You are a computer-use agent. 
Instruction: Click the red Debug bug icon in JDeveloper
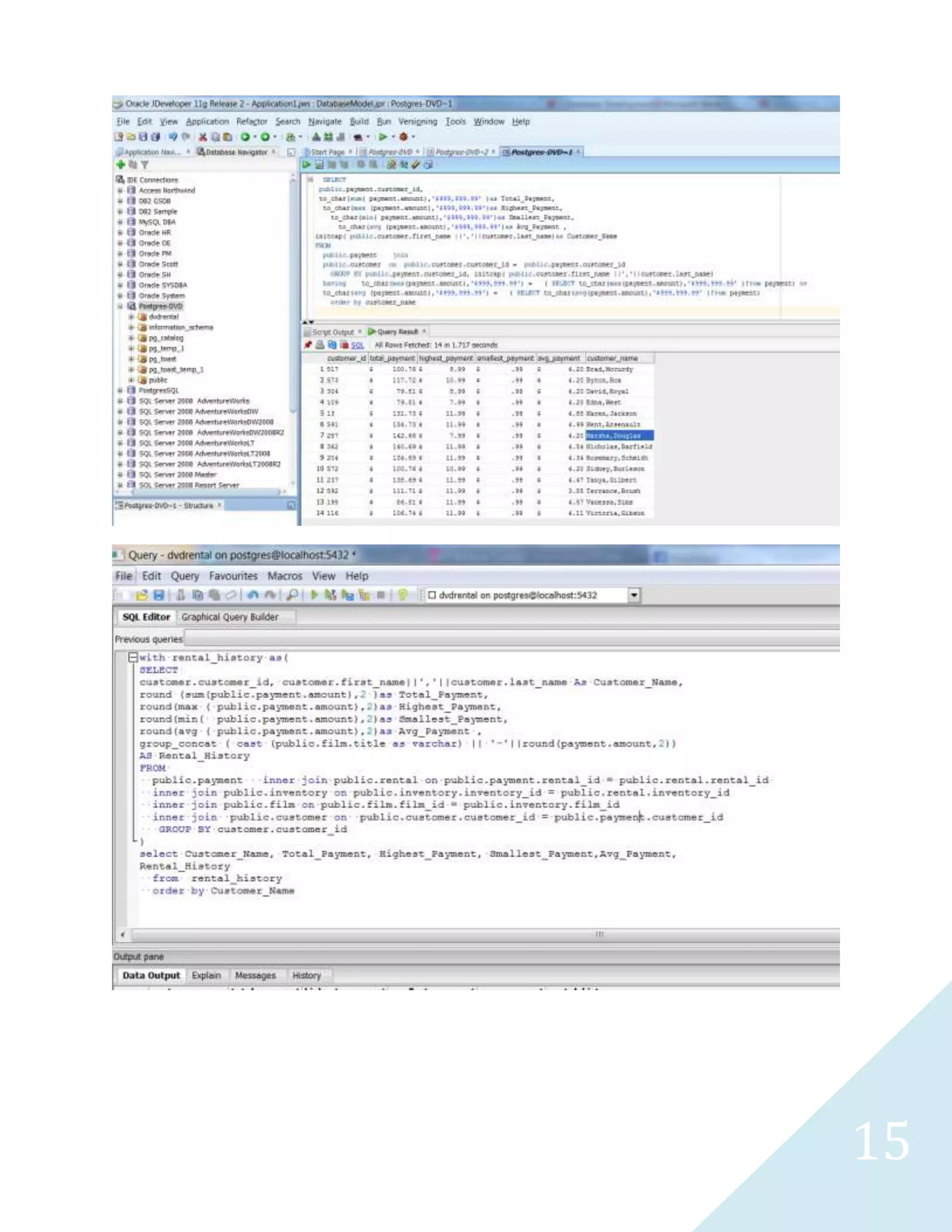coord(404,137)
